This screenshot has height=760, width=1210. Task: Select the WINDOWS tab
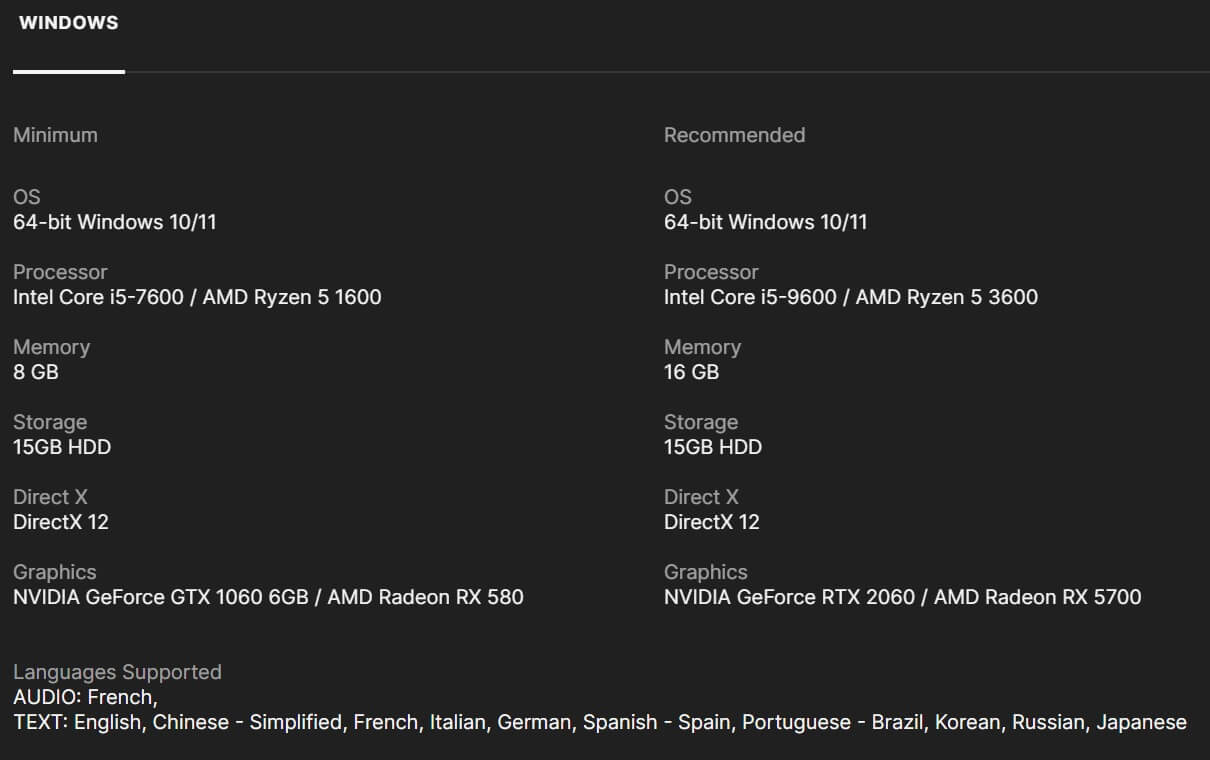(x=68, y=23)
